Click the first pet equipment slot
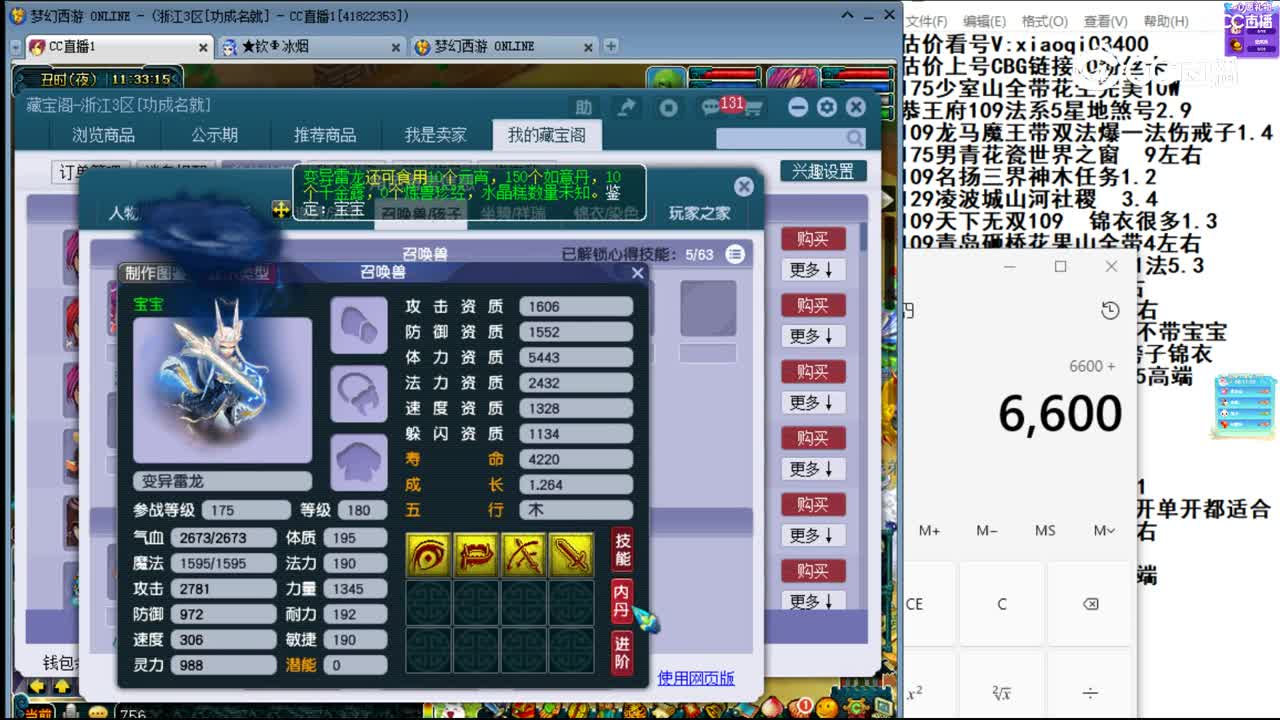Image resolution: width=1280 pixels, height=720 pixels. [359, 325]
